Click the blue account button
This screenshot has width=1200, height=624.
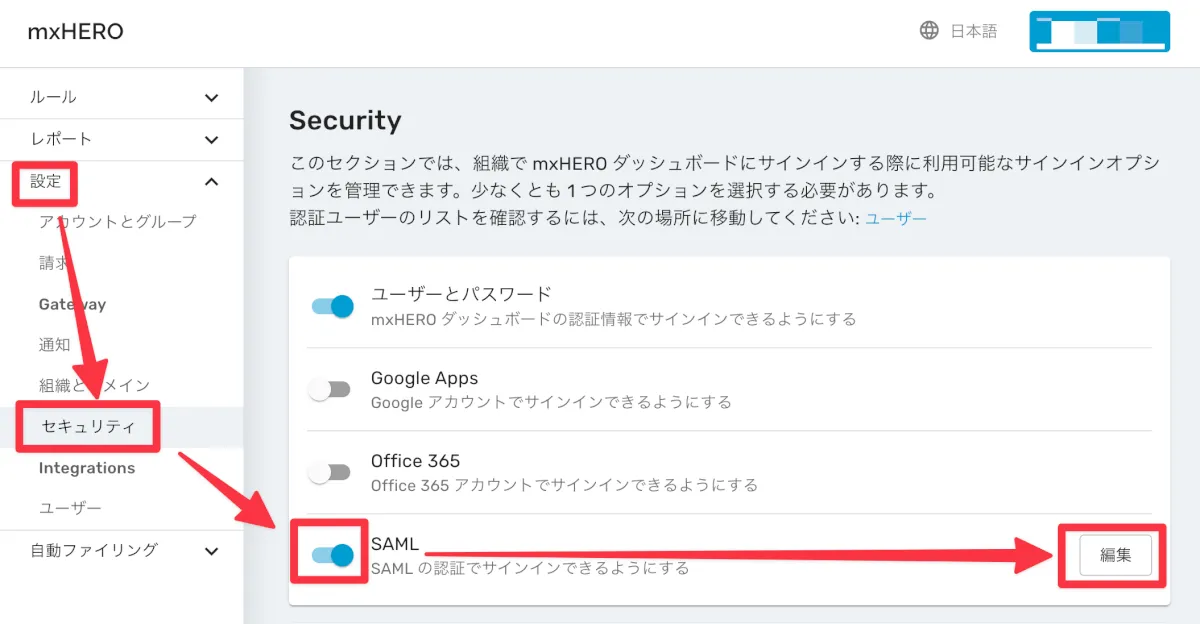pyautogui.click(x=1099, y=31)
